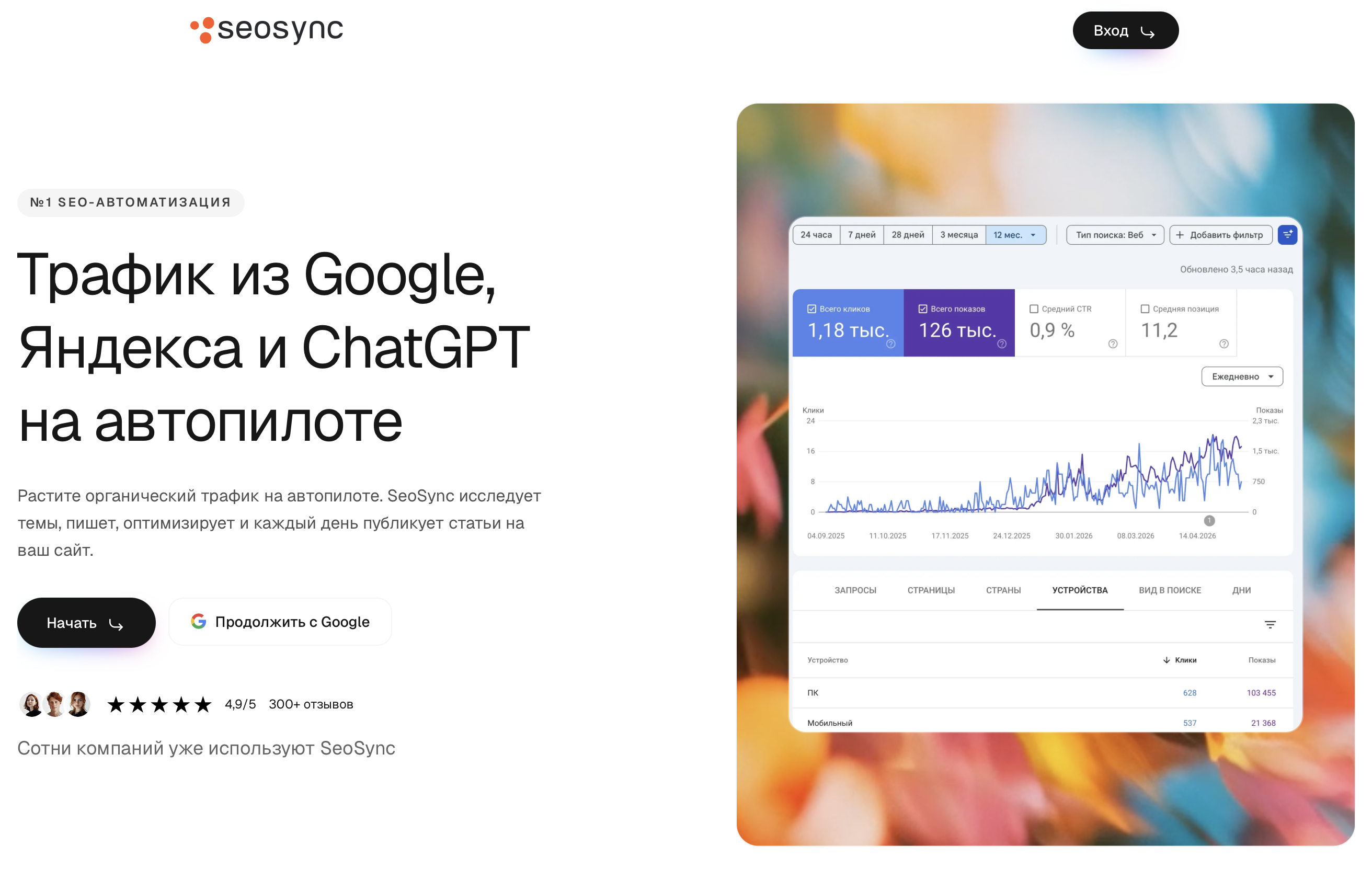Image resolution: width=1372 pixels, height=869 pixels.
Task: Open the 12 мес. range dropdown
Action: click(1015, 235)
